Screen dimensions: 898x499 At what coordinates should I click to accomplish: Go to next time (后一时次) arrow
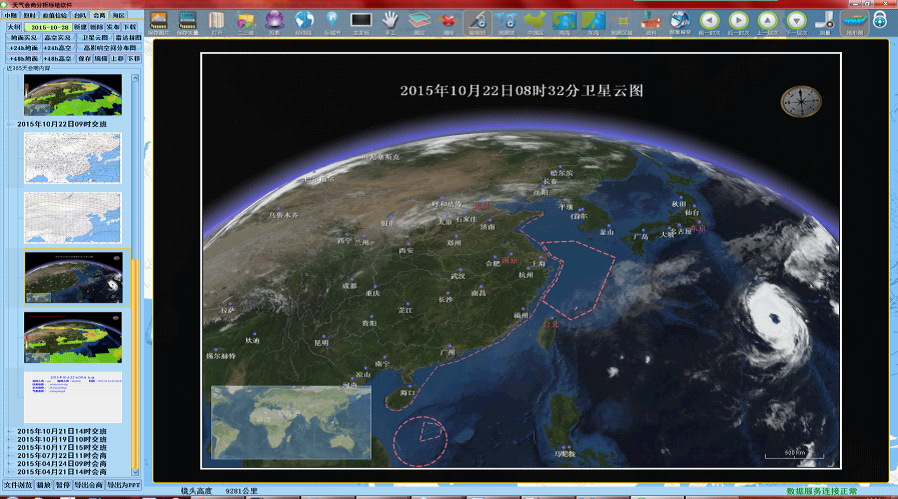pyautogui.click(x=738, y=23)
